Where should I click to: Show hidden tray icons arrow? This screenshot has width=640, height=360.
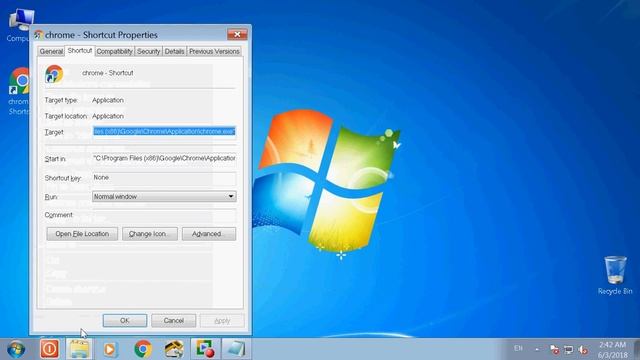coord(537,349)
